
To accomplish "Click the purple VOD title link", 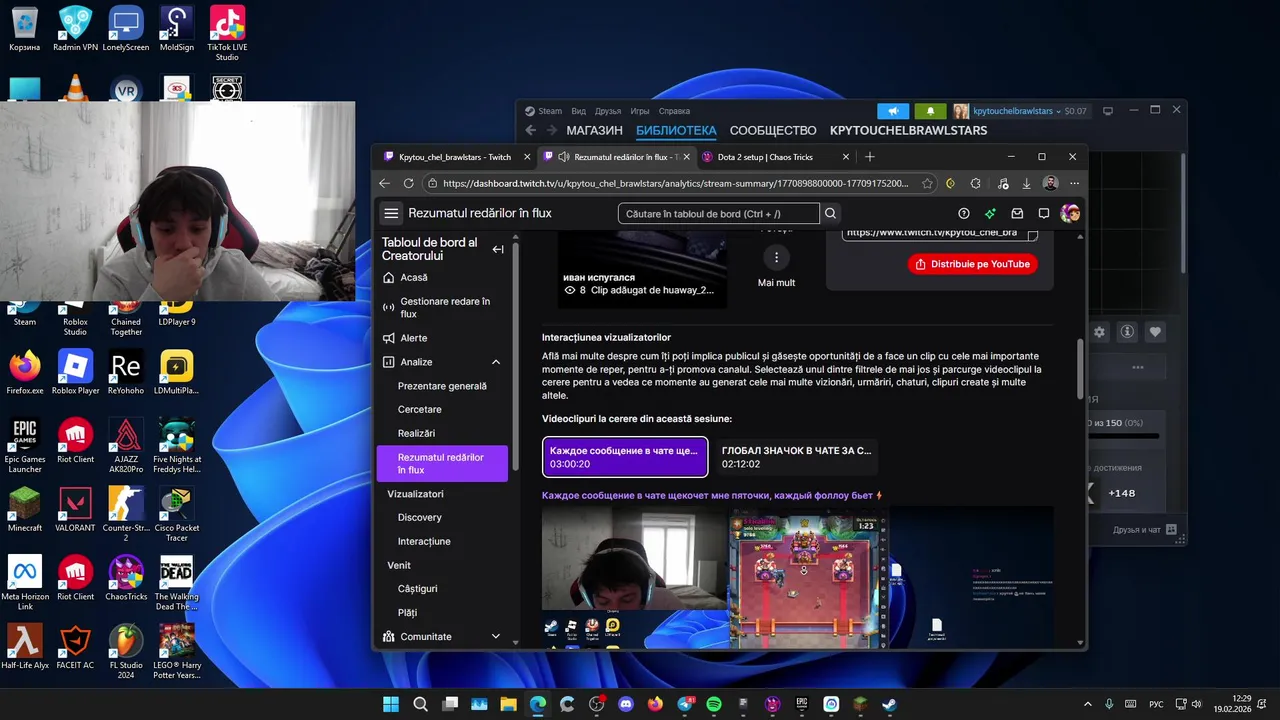I will (712, 495).
